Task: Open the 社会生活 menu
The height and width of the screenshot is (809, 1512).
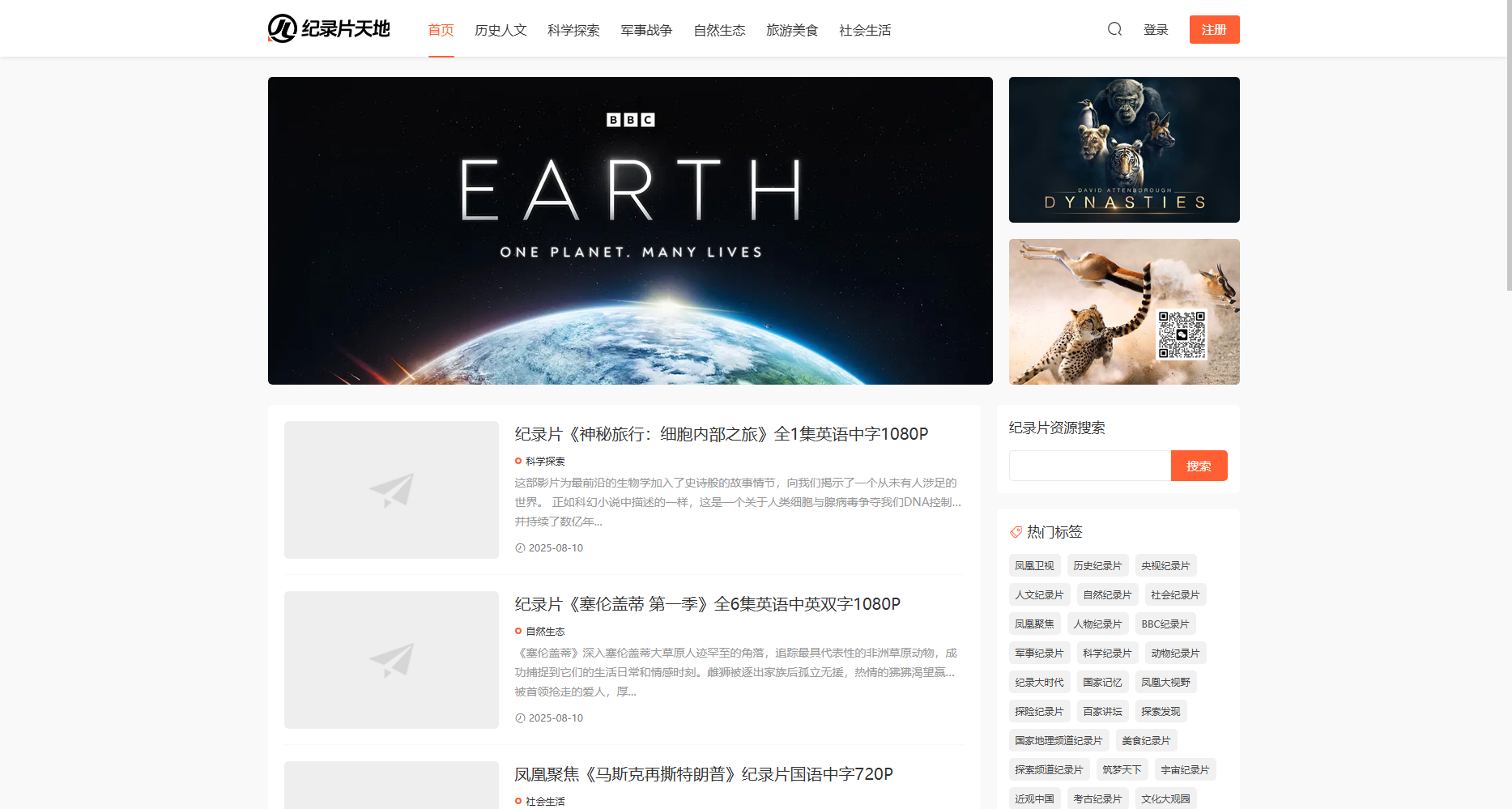Action: 865,30
